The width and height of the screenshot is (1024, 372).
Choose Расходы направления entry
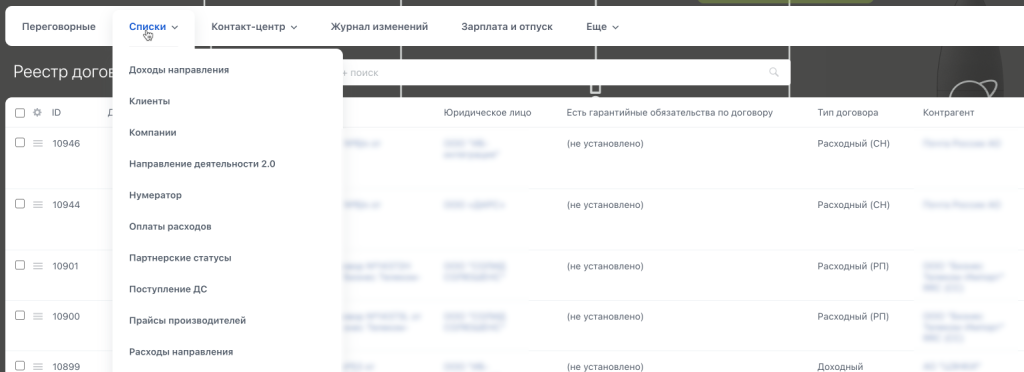point(181,352)
